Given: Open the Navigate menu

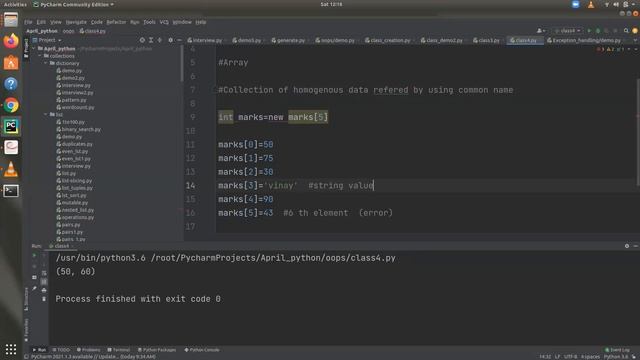Looking at the screenshot, I should click(76, 22).
